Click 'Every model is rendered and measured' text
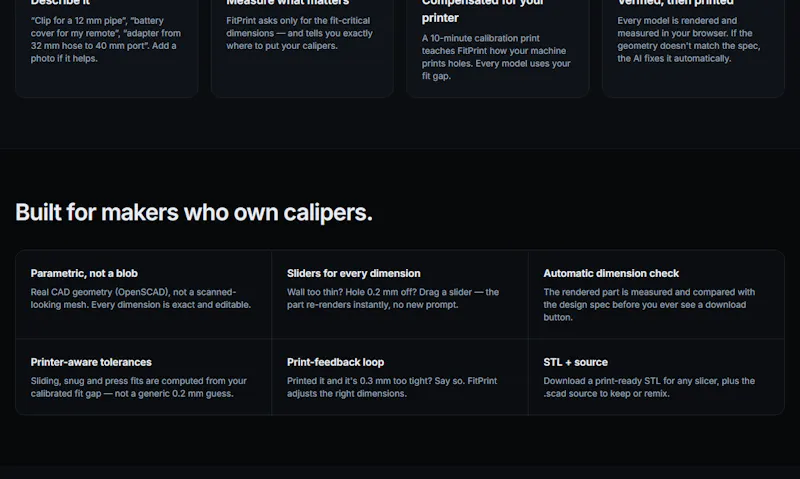800x479 pixels. [689, 39]
